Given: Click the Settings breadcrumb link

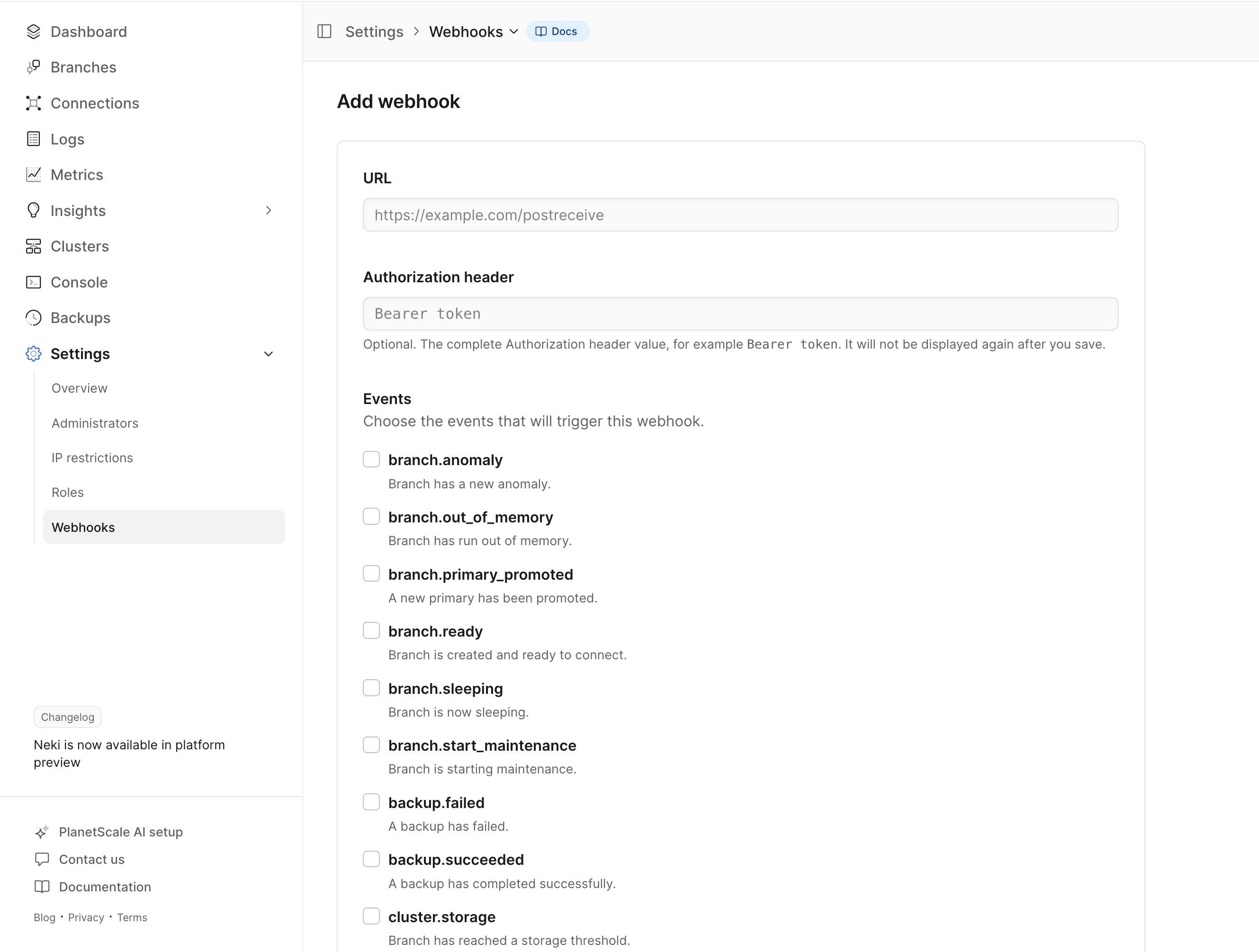Looking at the screenshot, I should tap(375, 32).
